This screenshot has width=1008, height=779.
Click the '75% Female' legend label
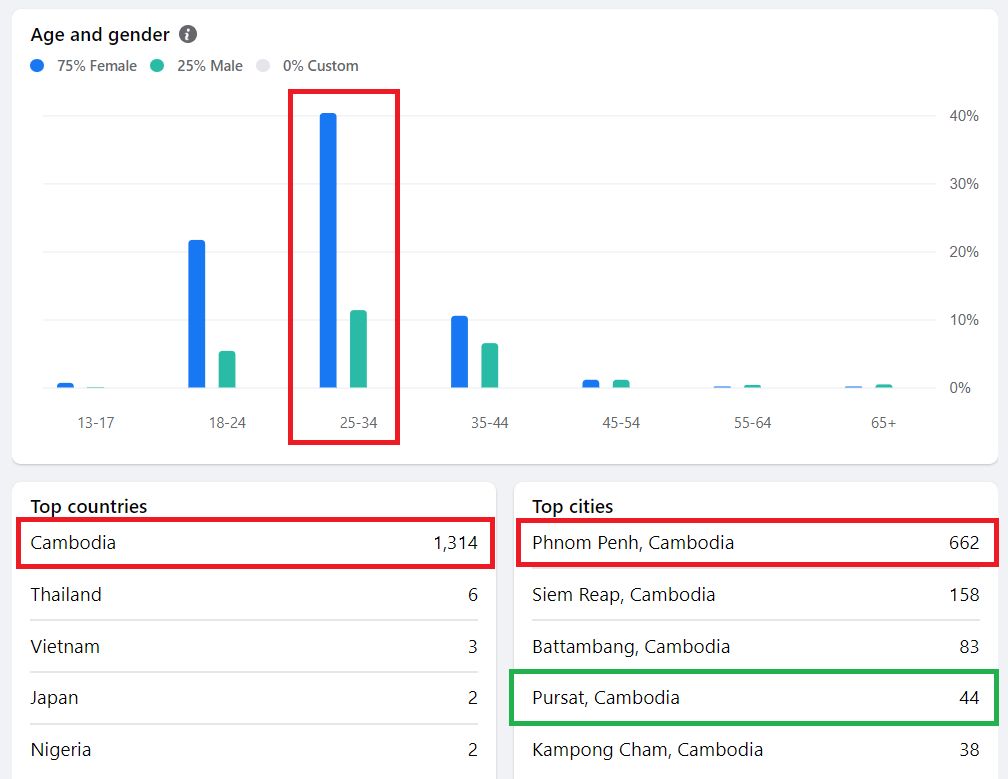coord(97,66)
